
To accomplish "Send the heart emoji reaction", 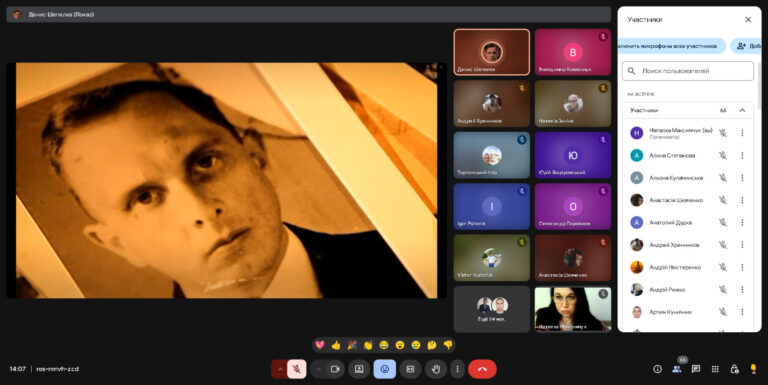I will tap(320, 345).
